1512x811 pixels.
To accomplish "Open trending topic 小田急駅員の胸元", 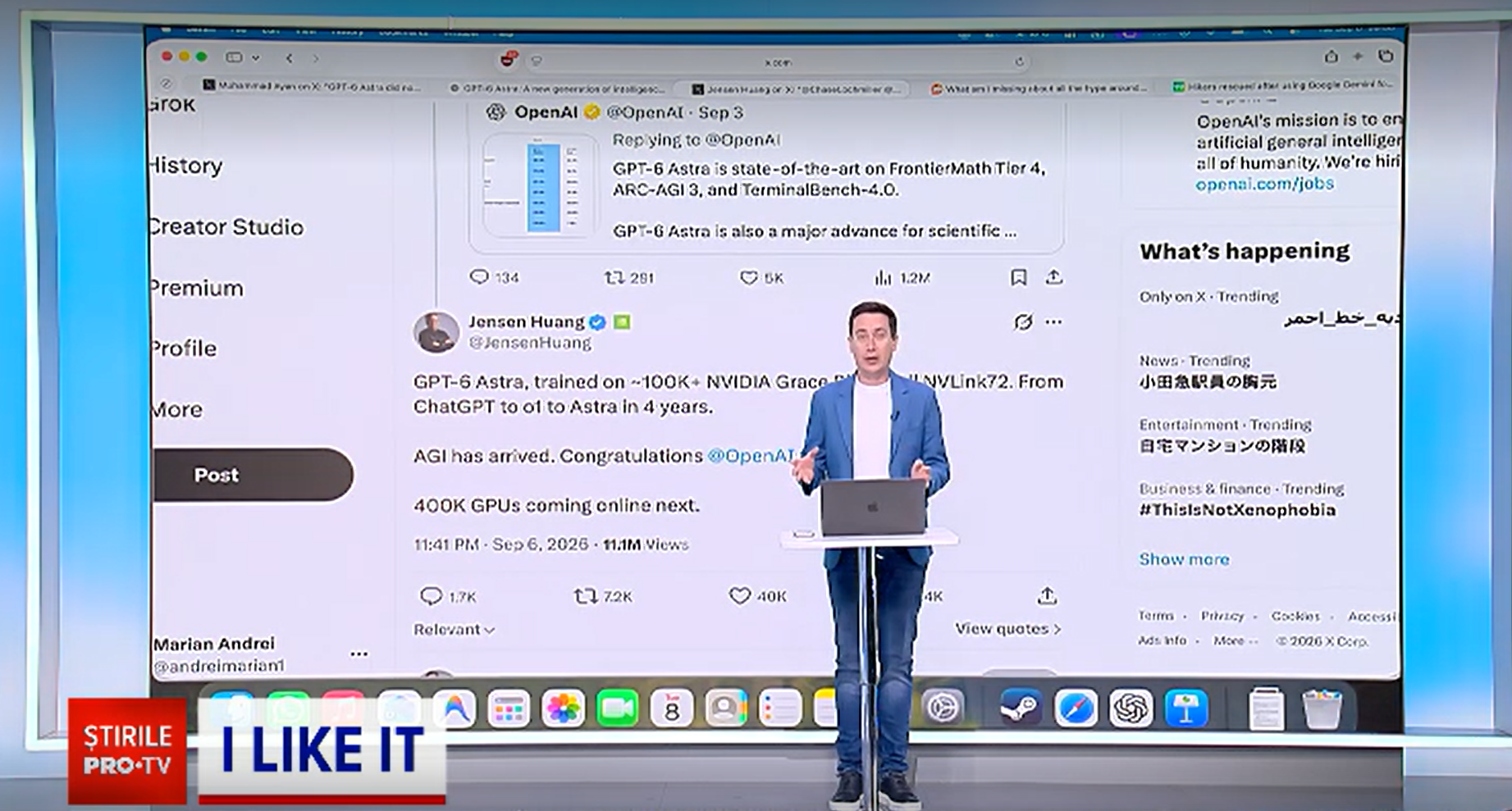I will pyautogui.click(x=1207, y=381).
